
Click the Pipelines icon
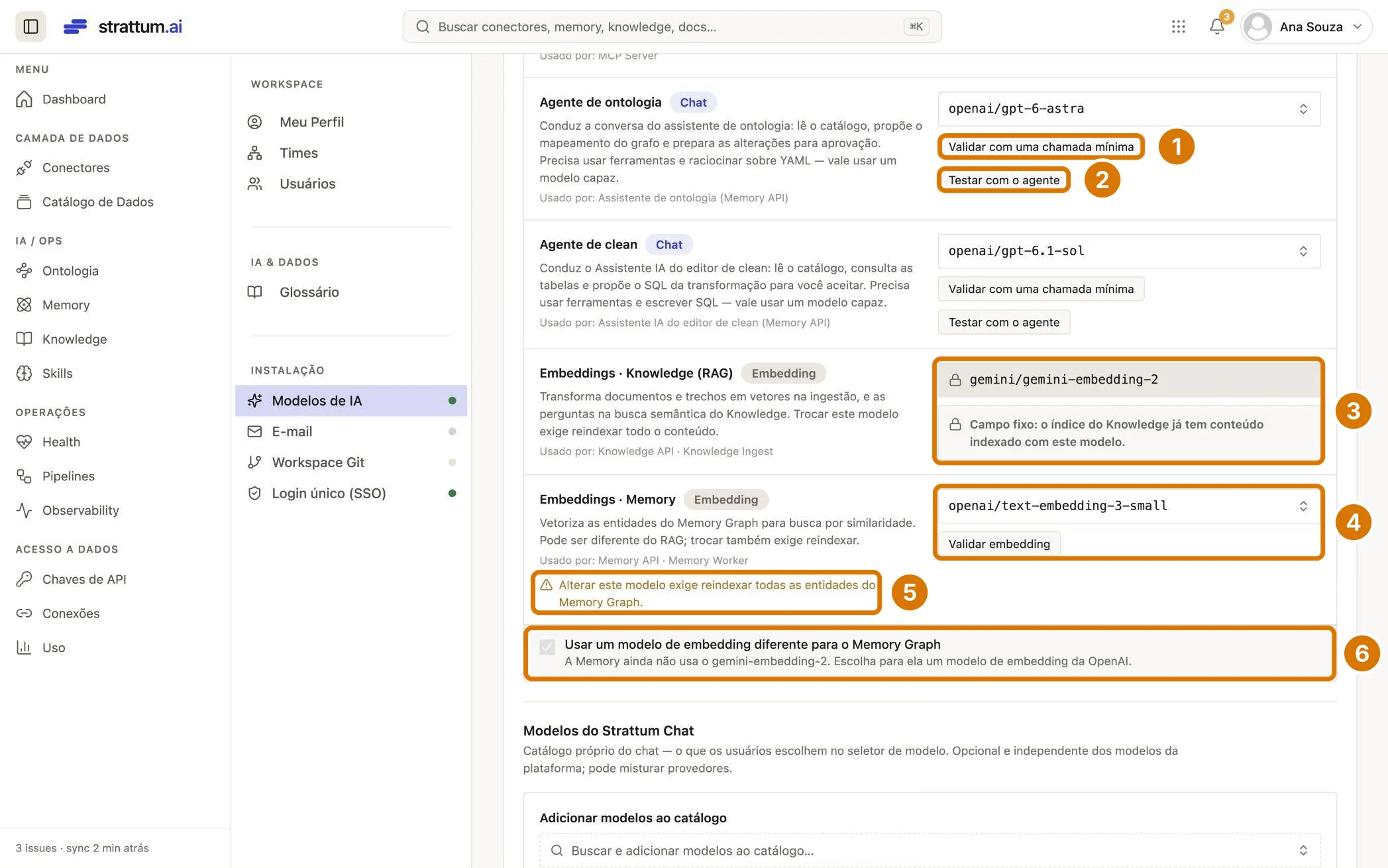[x=25, y=476]
